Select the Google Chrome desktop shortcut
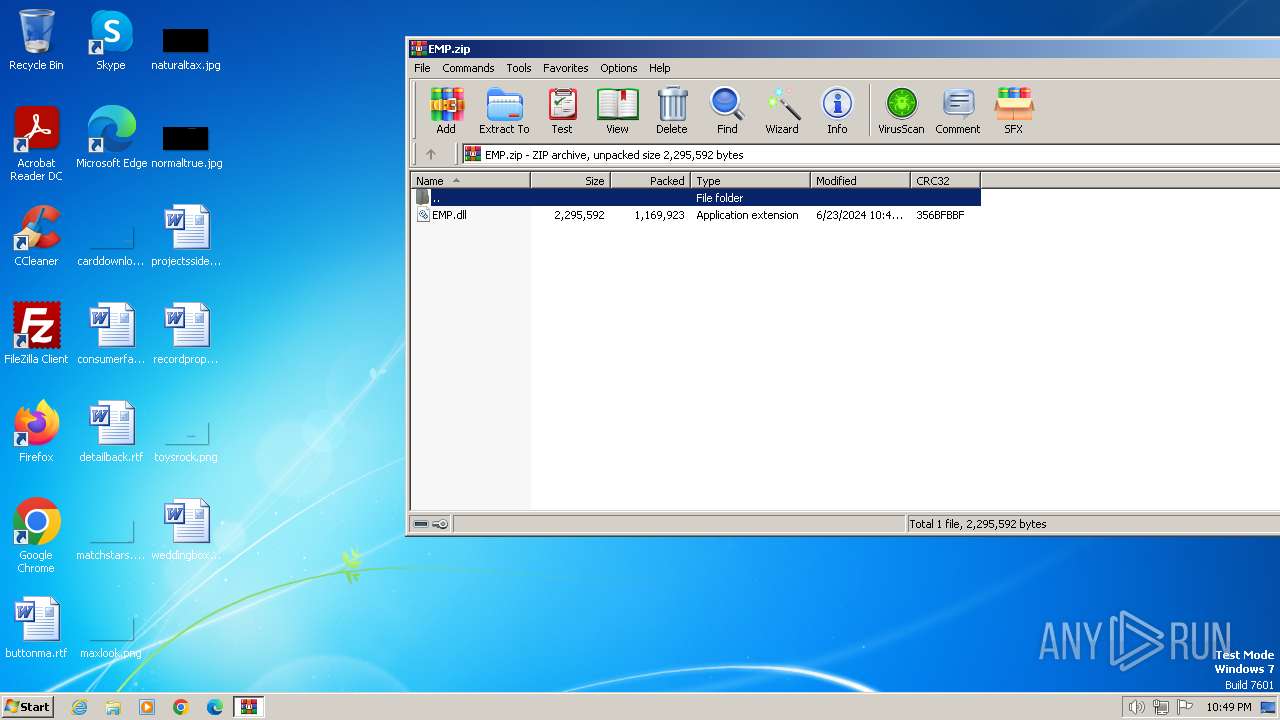This screenshot has height=720, width=1280. [36, 536]
